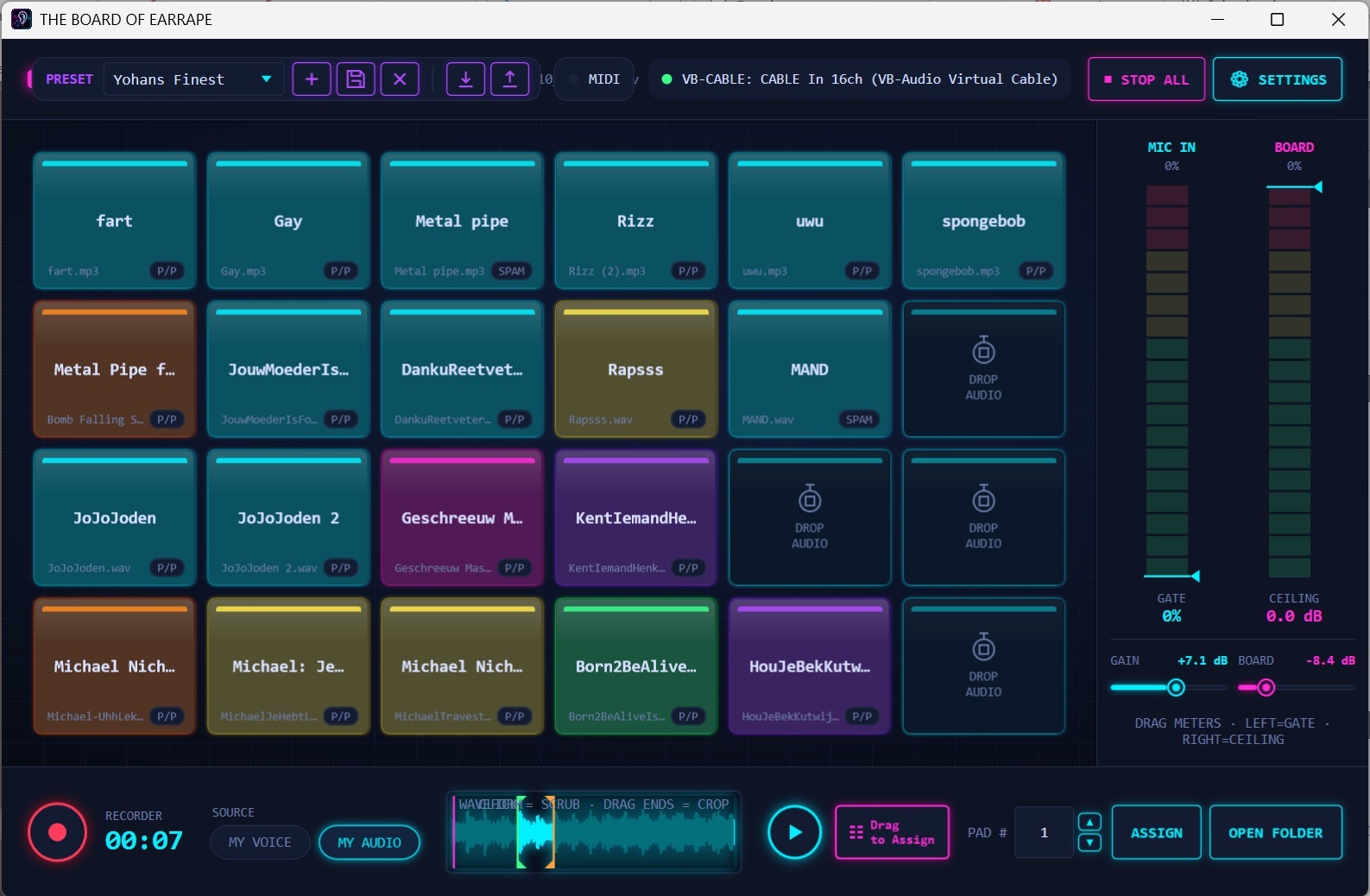Click the ASSIGN button

pyautogui.click(x=1156, y=832)
